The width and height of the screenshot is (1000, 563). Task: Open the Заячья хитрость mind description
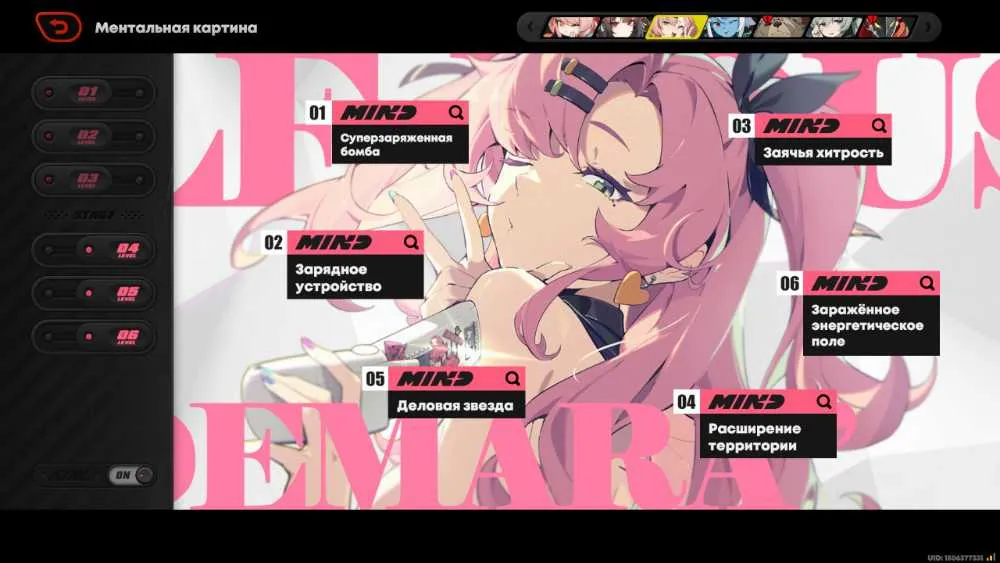823,152
